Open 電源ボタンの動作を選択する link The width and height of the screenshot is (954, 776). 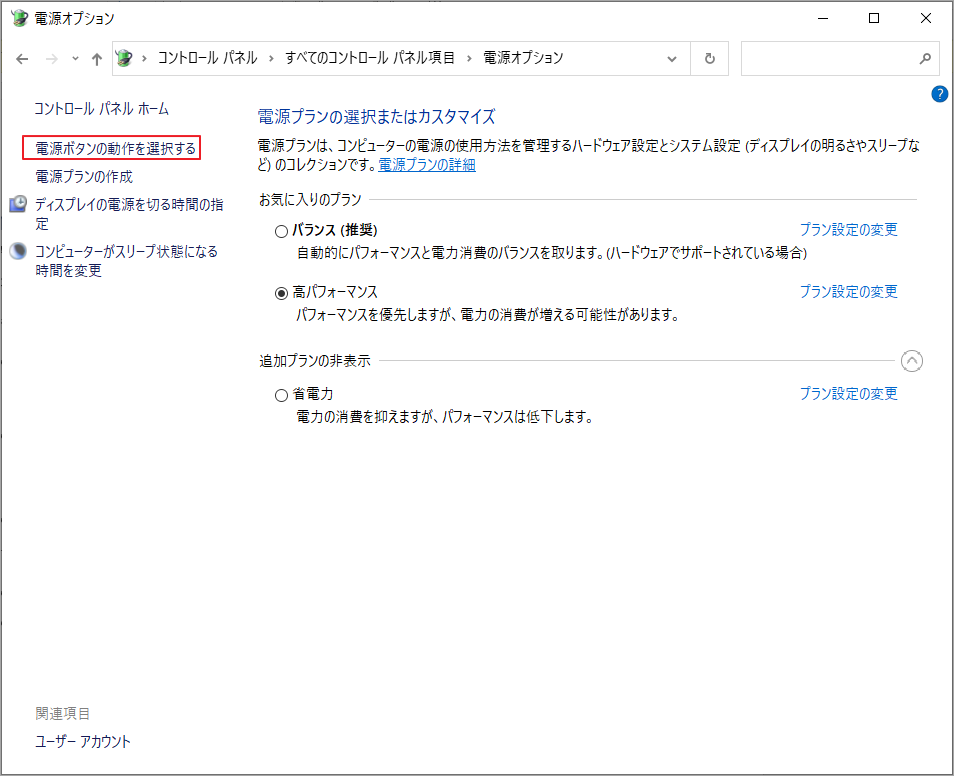tap(115, 148)
